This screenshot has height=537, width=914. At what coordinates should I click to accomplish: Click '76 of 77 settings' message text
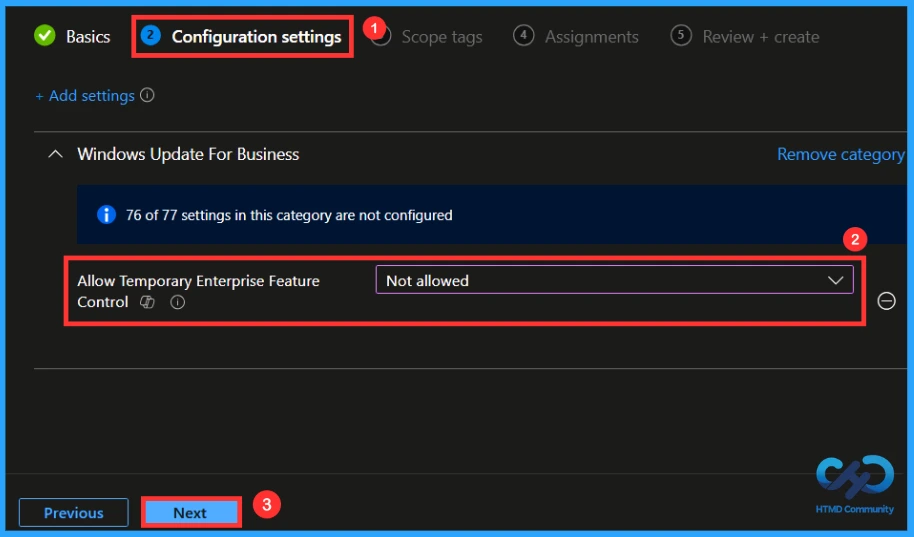(289, 215)
